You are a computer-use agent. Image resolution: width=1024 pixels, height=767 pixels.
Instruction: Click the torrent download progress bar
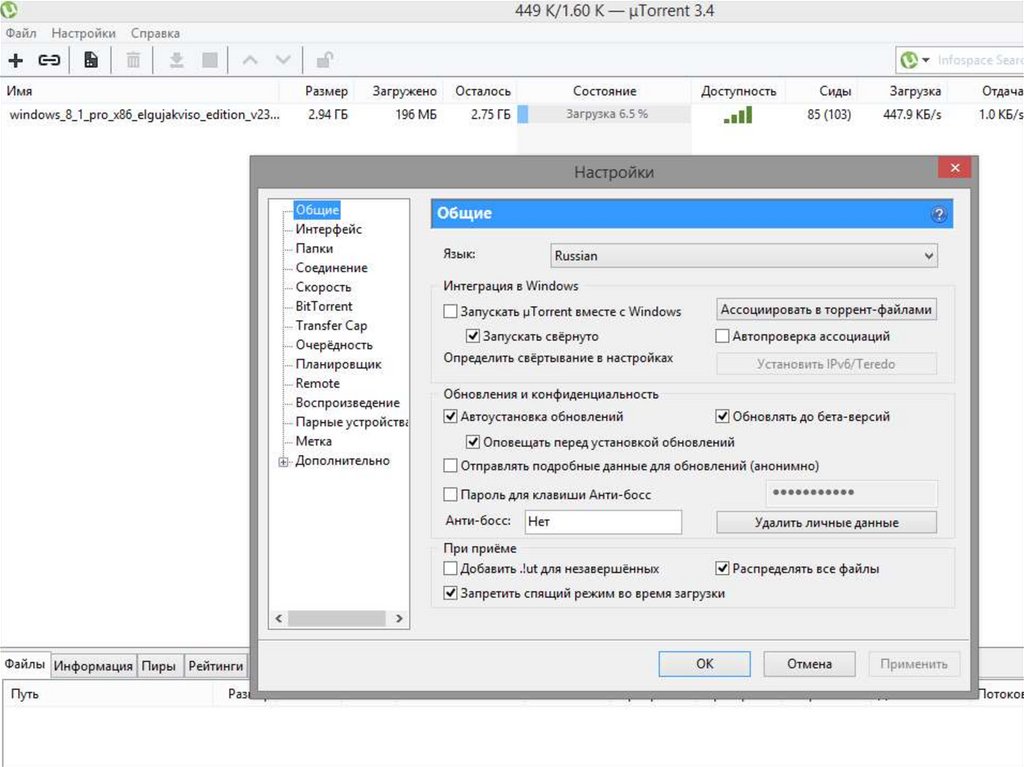point(606,114)
